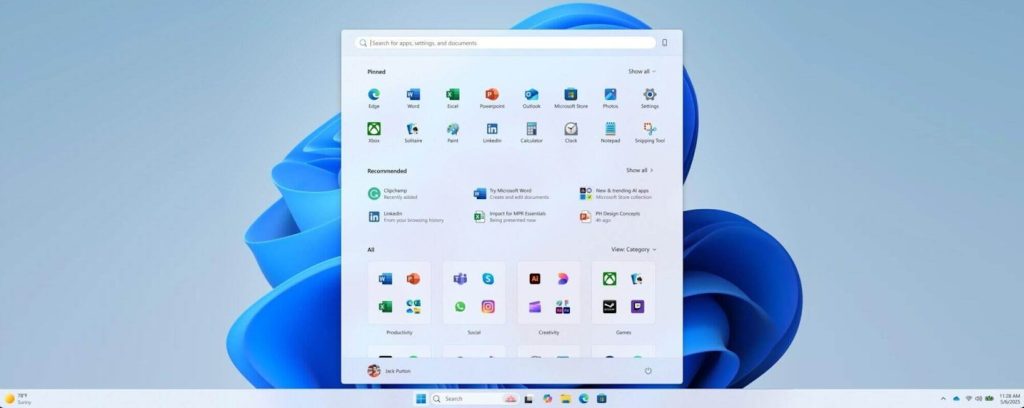Open Microsoft Store from Pinned apps
Screen dimensions: 1024x408
[571, 97]
